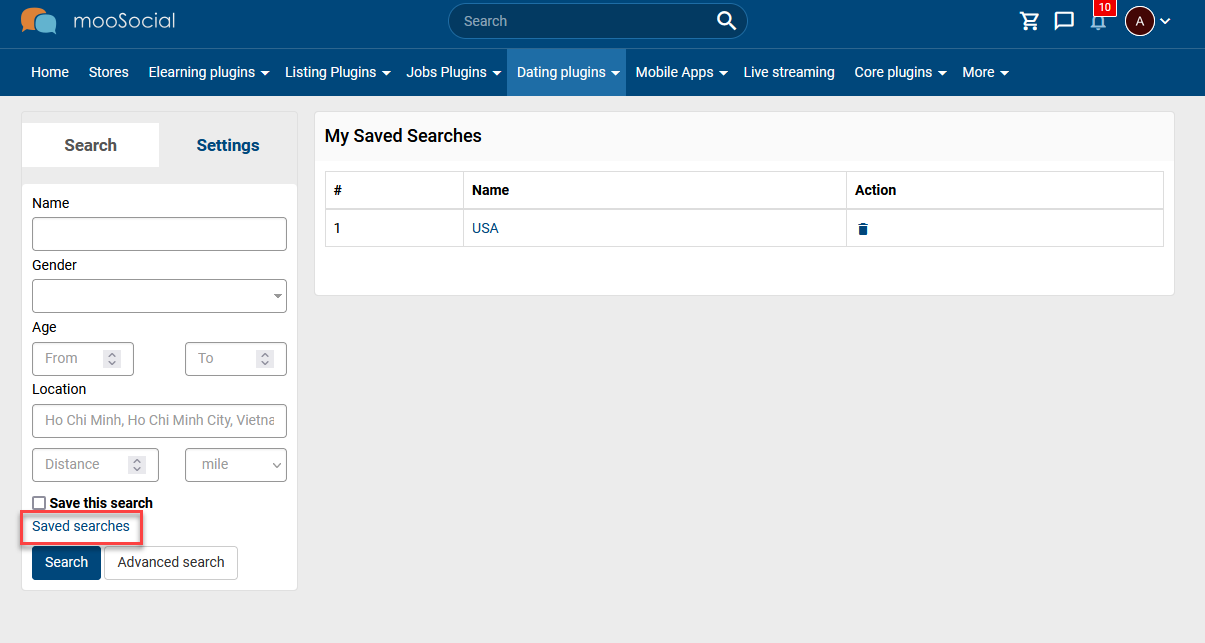Delete the USA saved search
Screen dimensions: 1205x643
pos(863,229)
